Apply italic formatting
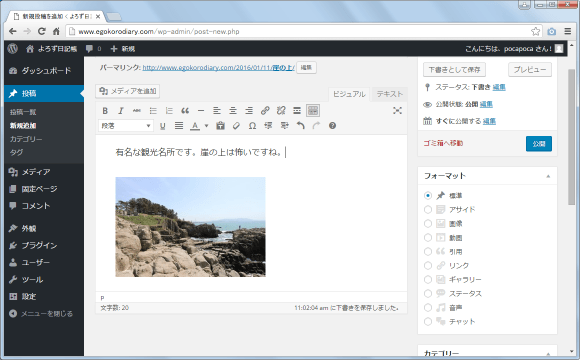This screenshot has height=360, width=580. click(x=121, y=111)
